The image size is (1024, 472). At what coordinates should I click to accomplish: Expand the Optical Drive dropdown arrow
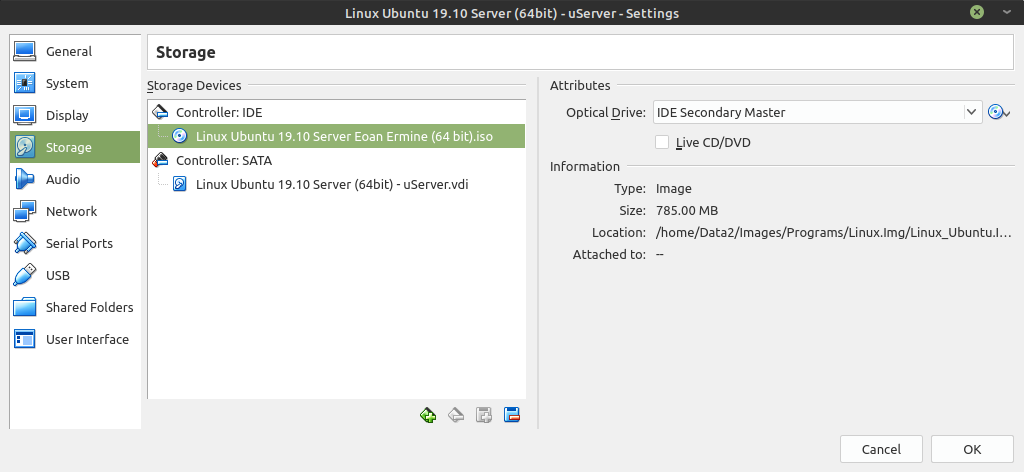[972, 112]
